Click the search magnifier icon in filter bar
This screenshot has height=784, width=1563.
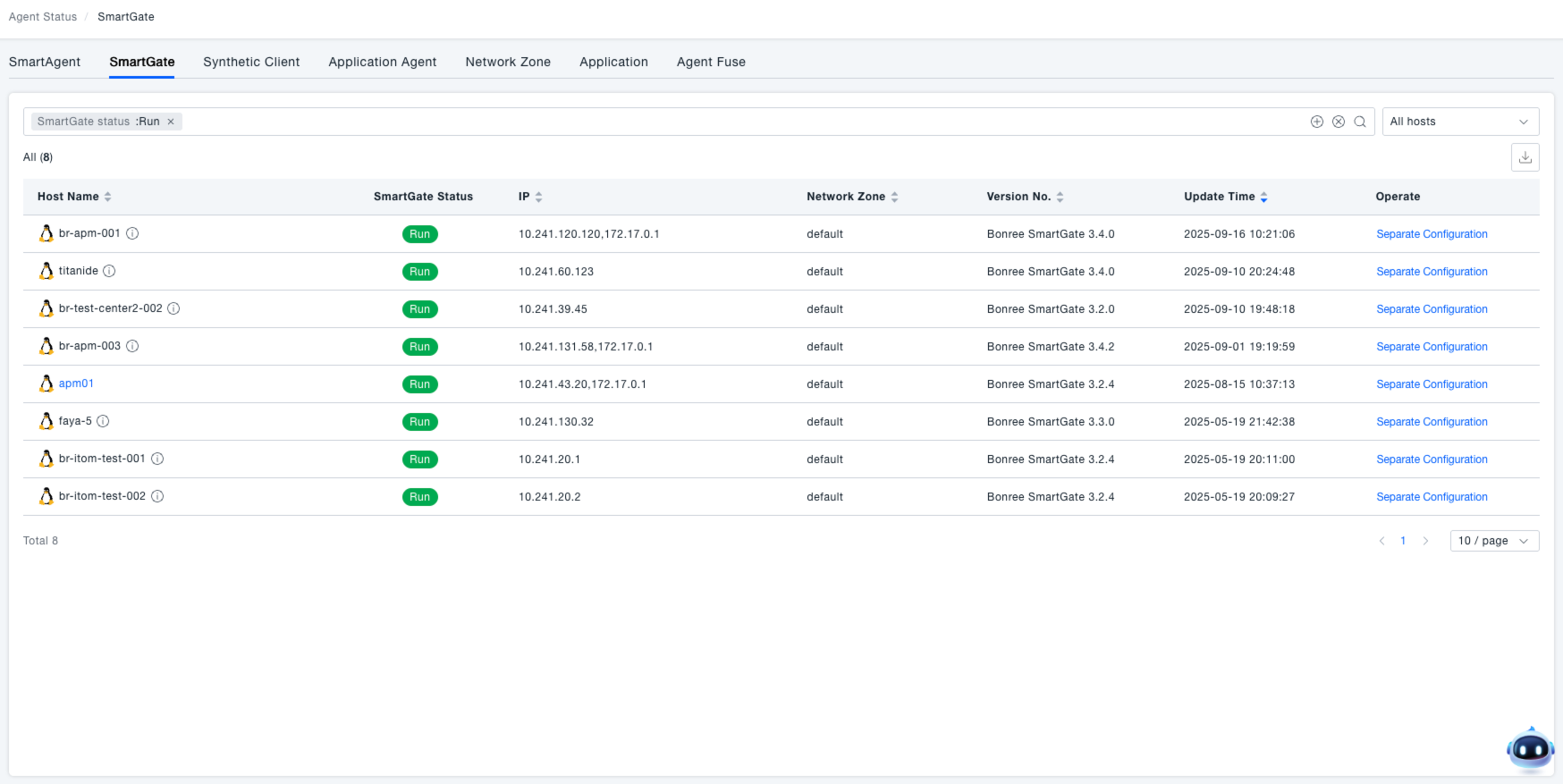click(1359, 122)
